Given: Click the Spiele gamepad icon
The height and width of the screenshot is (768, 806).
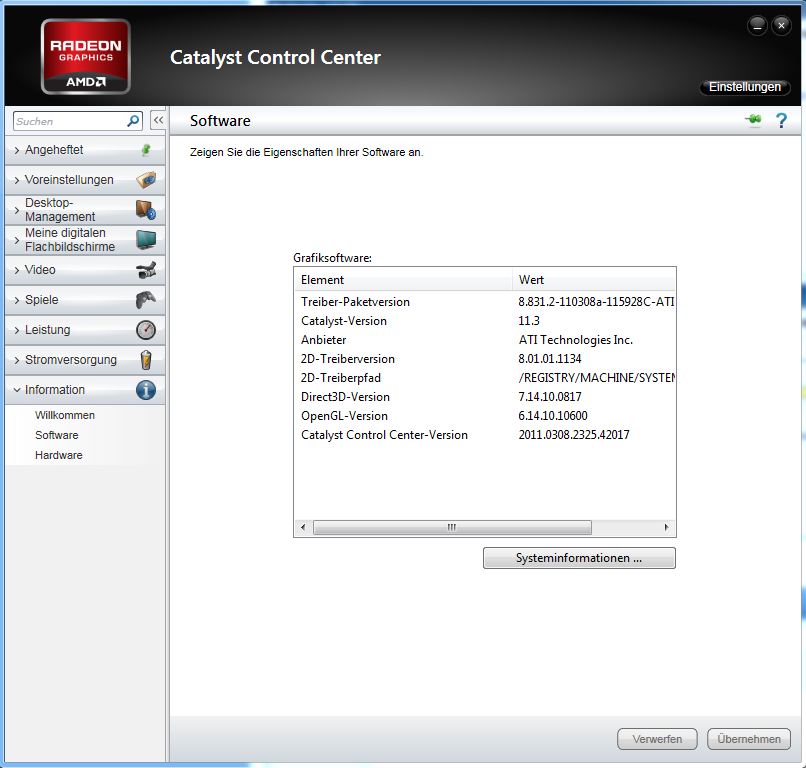Looking at the screenshot, I should [x=146, y=300].
